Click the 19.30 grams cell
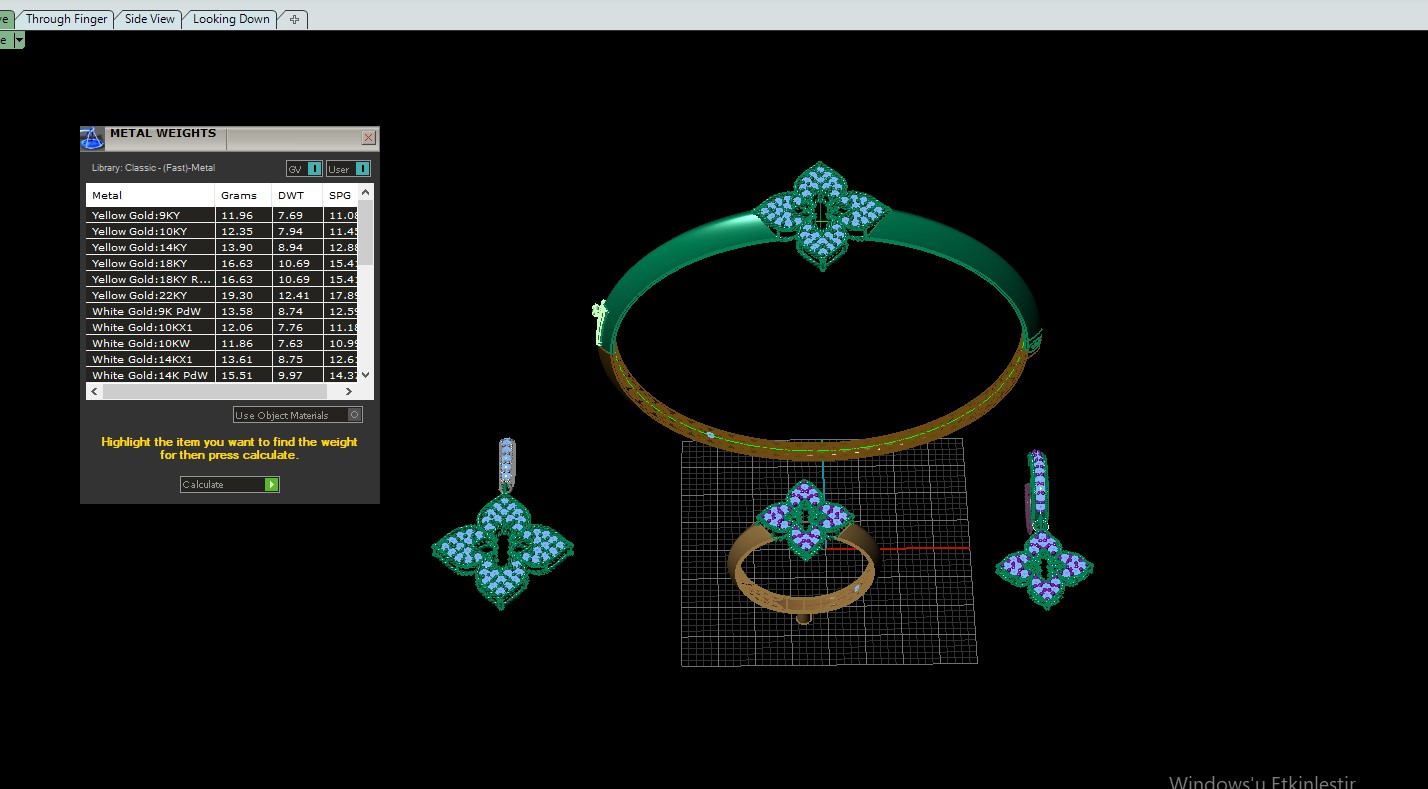This screenshot has width=1428, height=789. [243, 295]
